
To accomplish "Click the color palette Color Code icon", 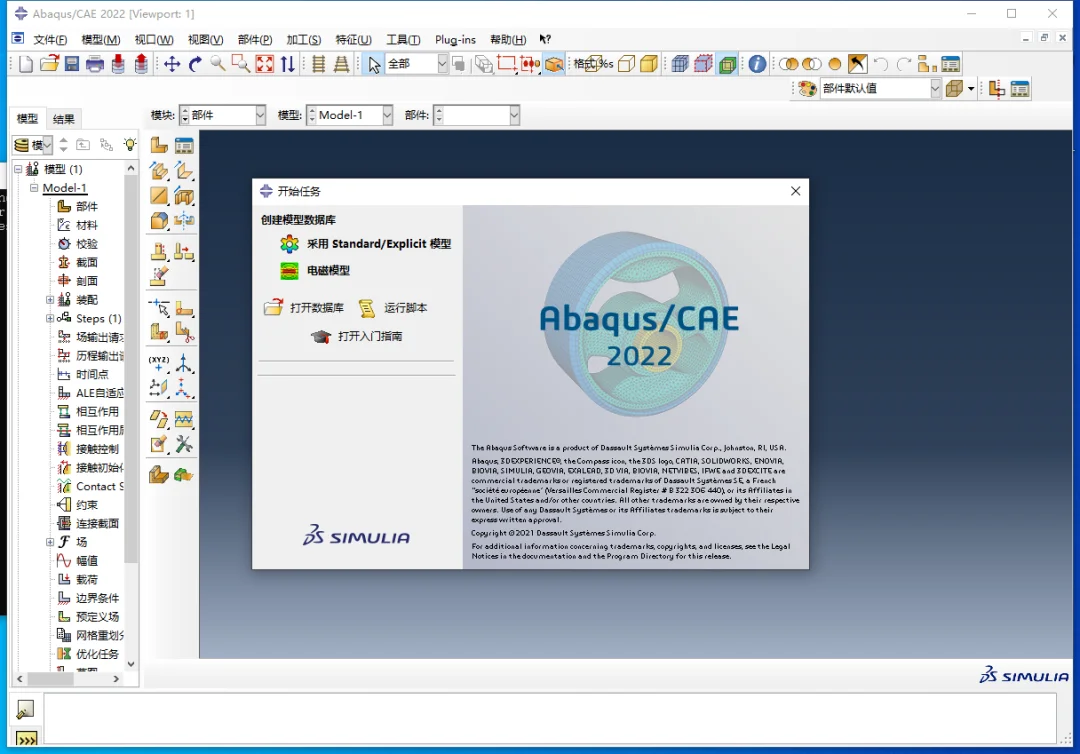I will click(x=808, y=88).
